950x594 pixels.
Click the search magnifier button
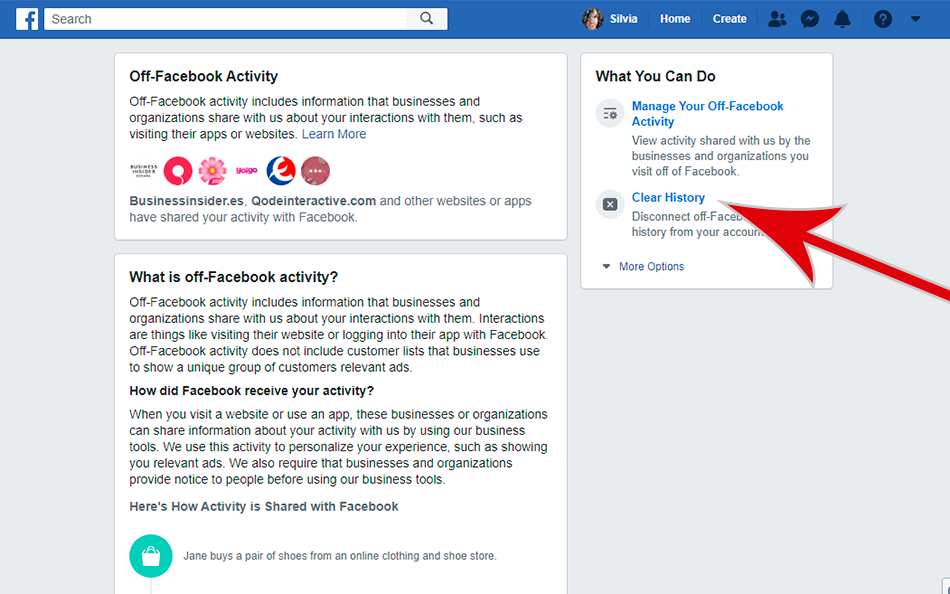tap(427, 19)
